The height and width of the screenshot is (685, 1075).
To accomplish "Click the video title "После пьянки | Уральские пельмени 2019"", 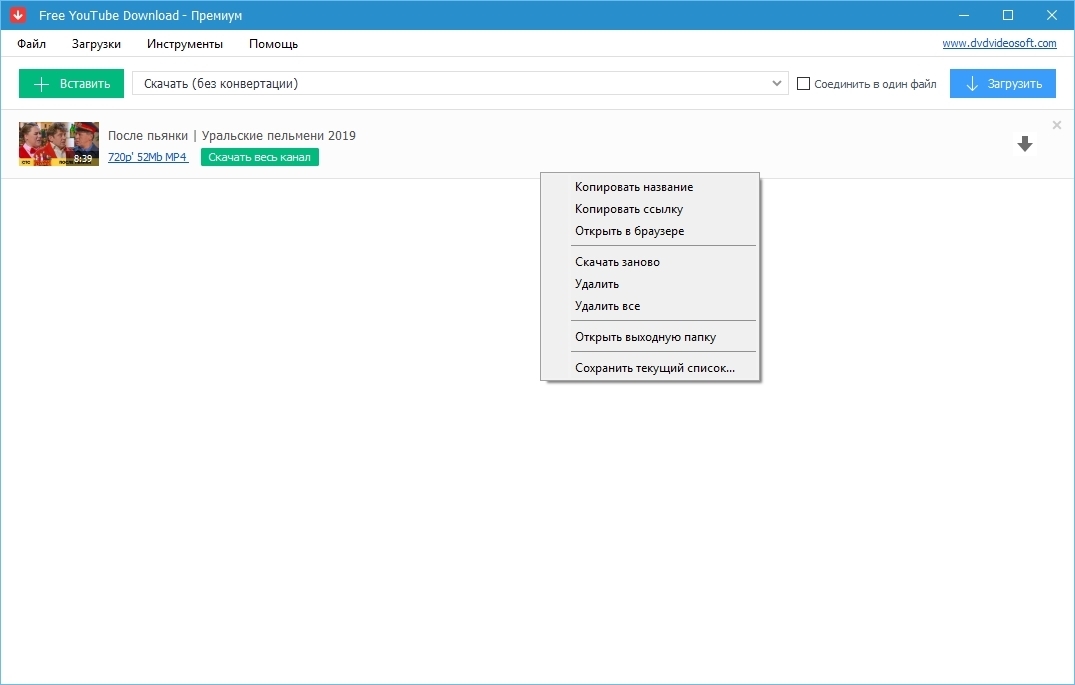I will (x=232, y=136).
